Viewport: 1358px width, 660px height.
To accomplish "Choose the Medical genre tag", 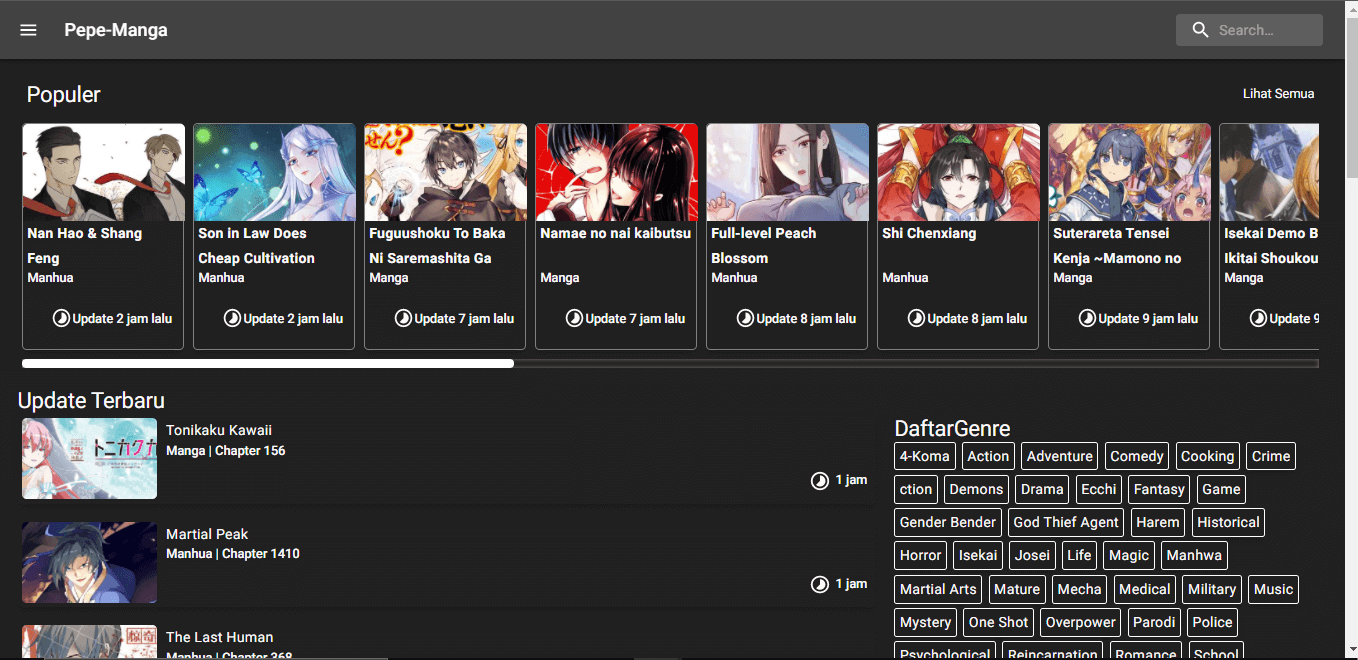I will tap(1144, 589).
